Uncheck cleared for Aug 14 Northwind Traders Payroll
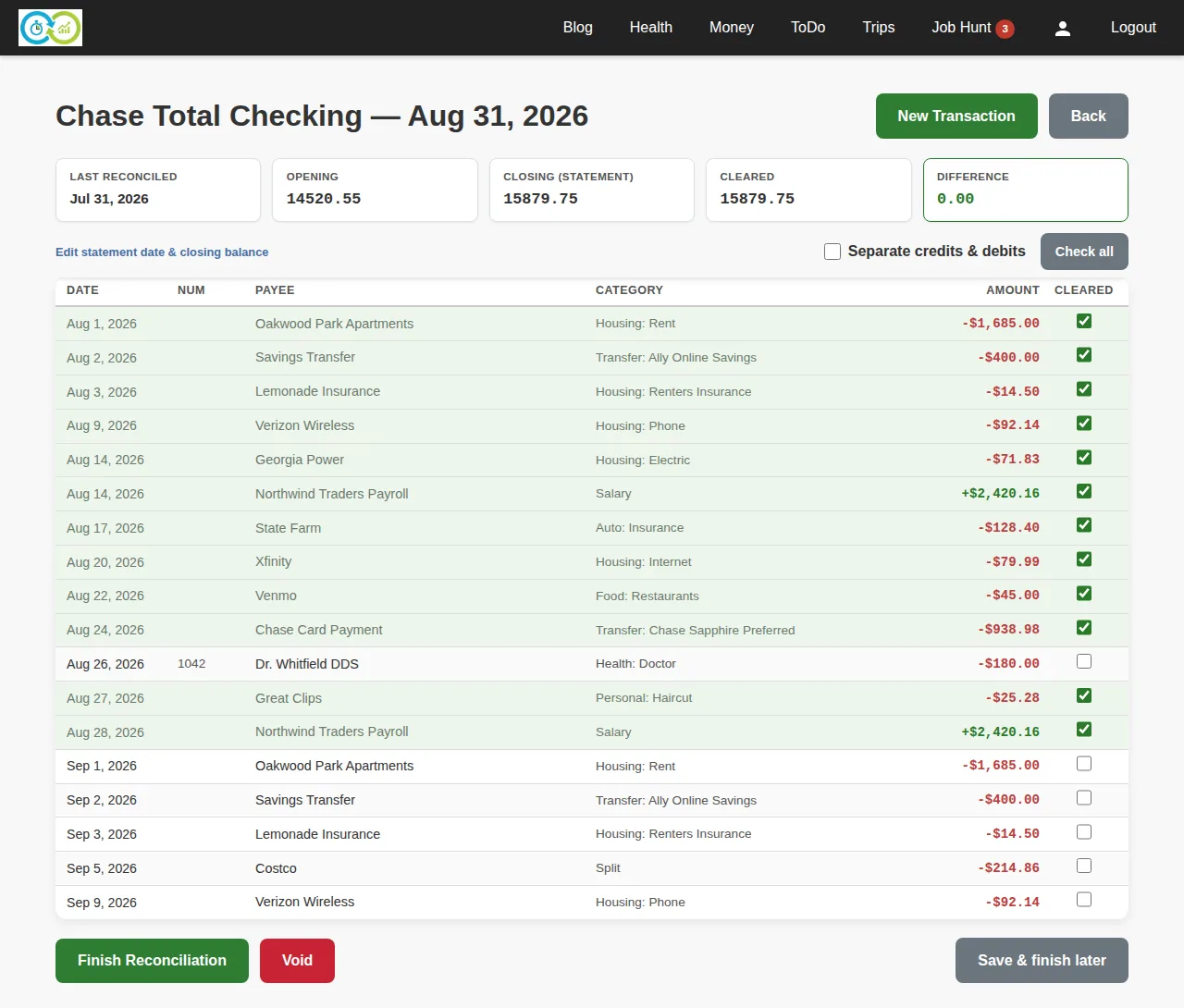This screenshot has height=1008, width=1184. coord(1084,491)
